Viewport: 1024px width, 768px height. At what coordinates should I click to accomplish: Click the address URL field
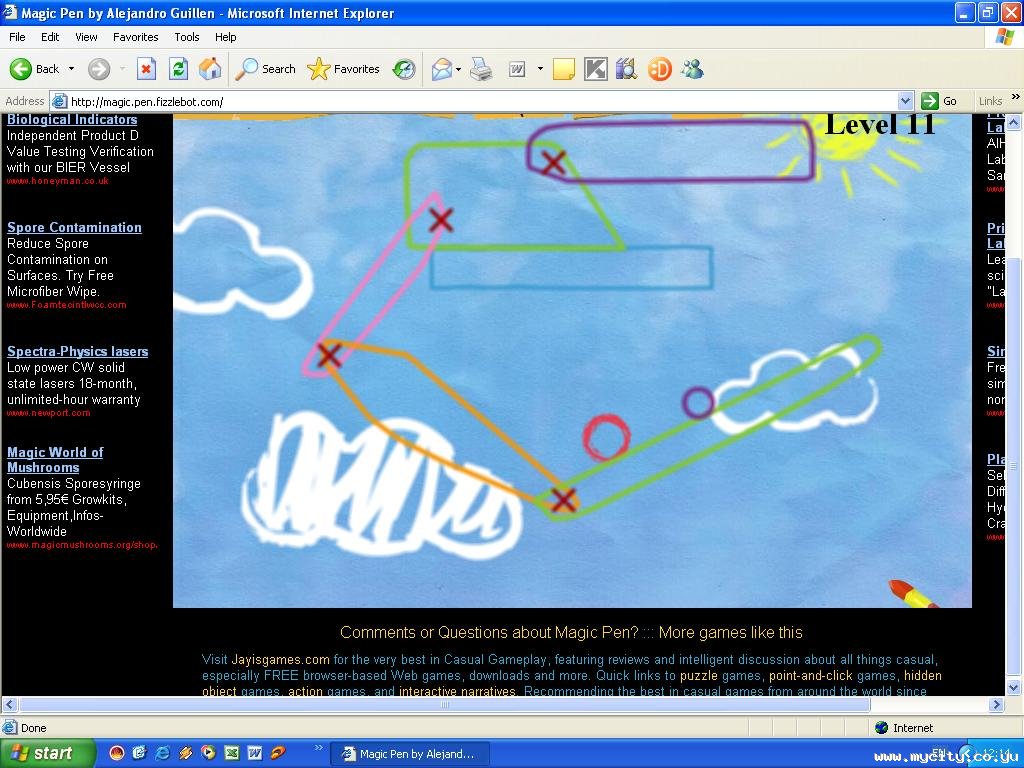tap(474, 101)
